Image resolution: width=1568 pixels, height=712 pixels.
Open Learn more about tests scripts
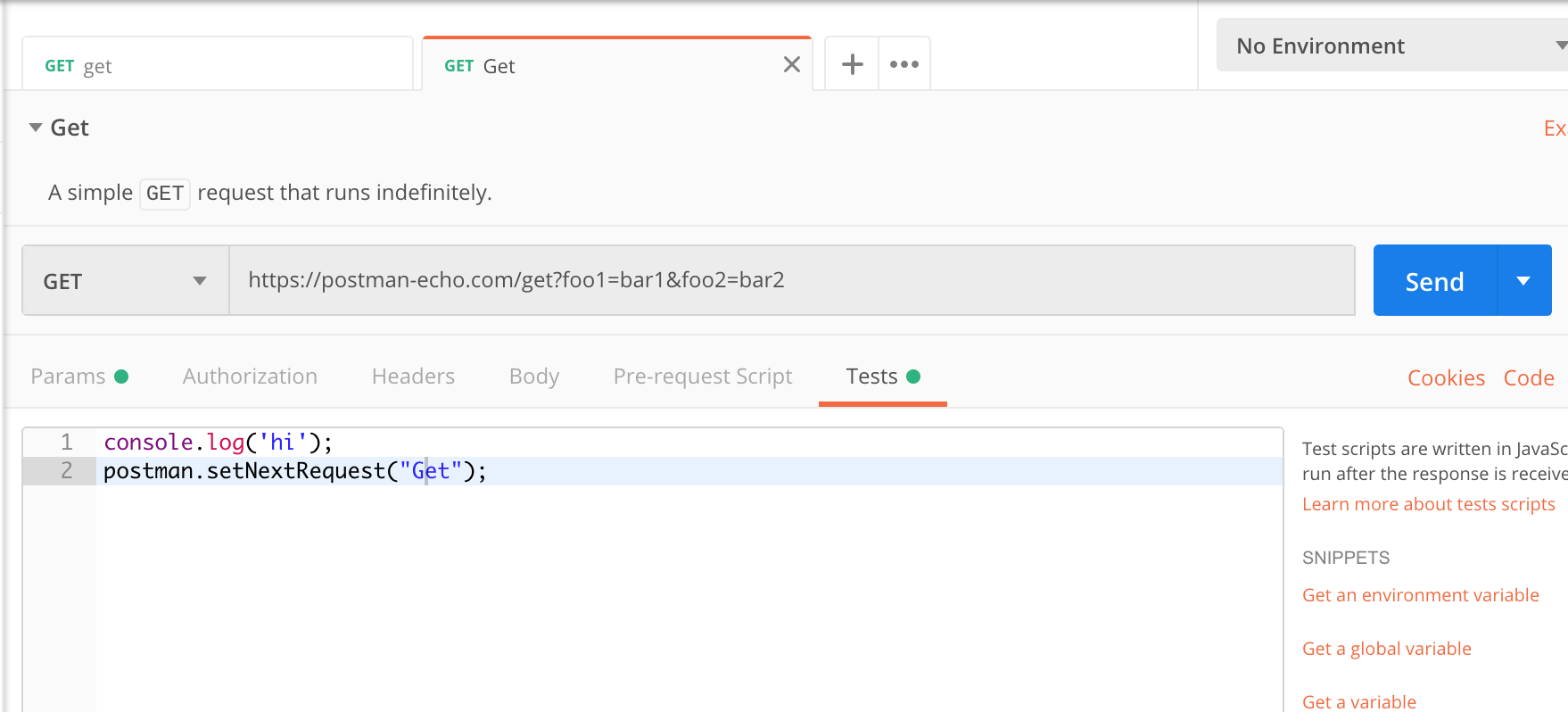pos(1429,504)
